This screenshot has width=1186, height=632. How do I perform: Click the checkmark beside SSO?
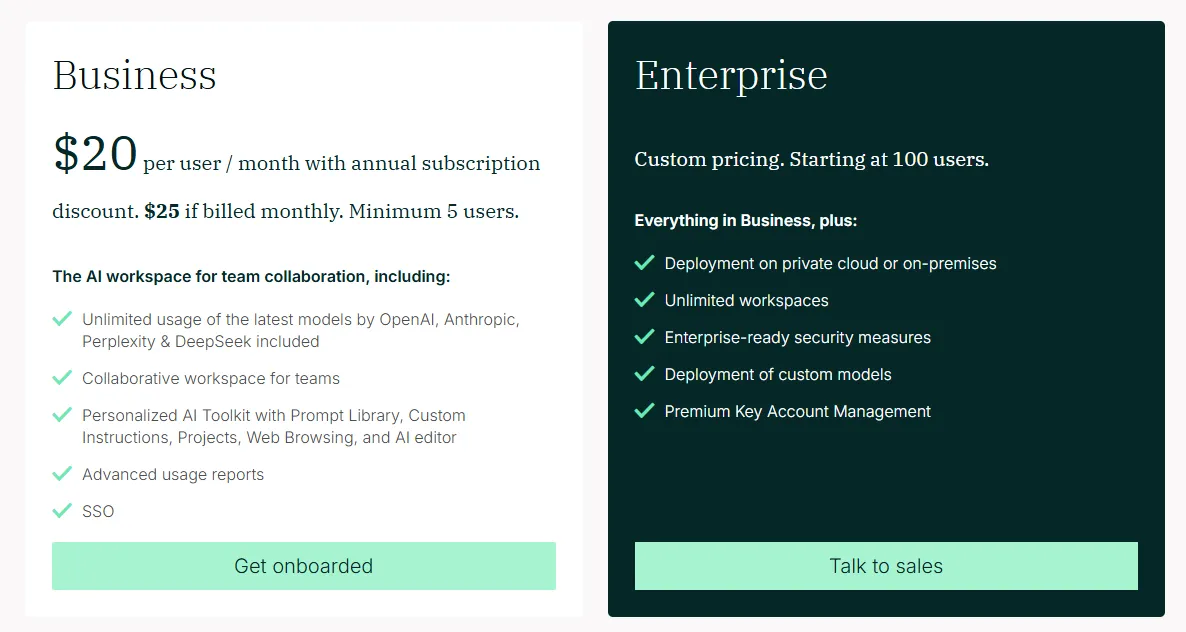[x=62, y=510]
